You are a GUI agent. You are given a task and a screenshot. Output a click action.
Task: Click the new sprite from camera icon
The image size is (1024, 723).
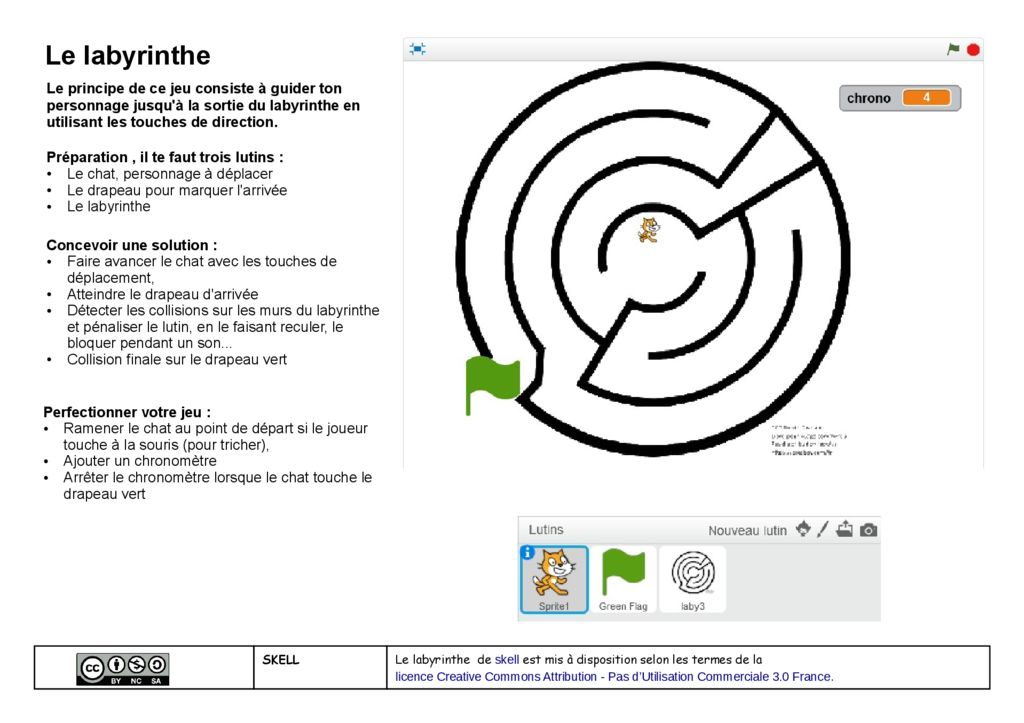(x=868, y=530)
